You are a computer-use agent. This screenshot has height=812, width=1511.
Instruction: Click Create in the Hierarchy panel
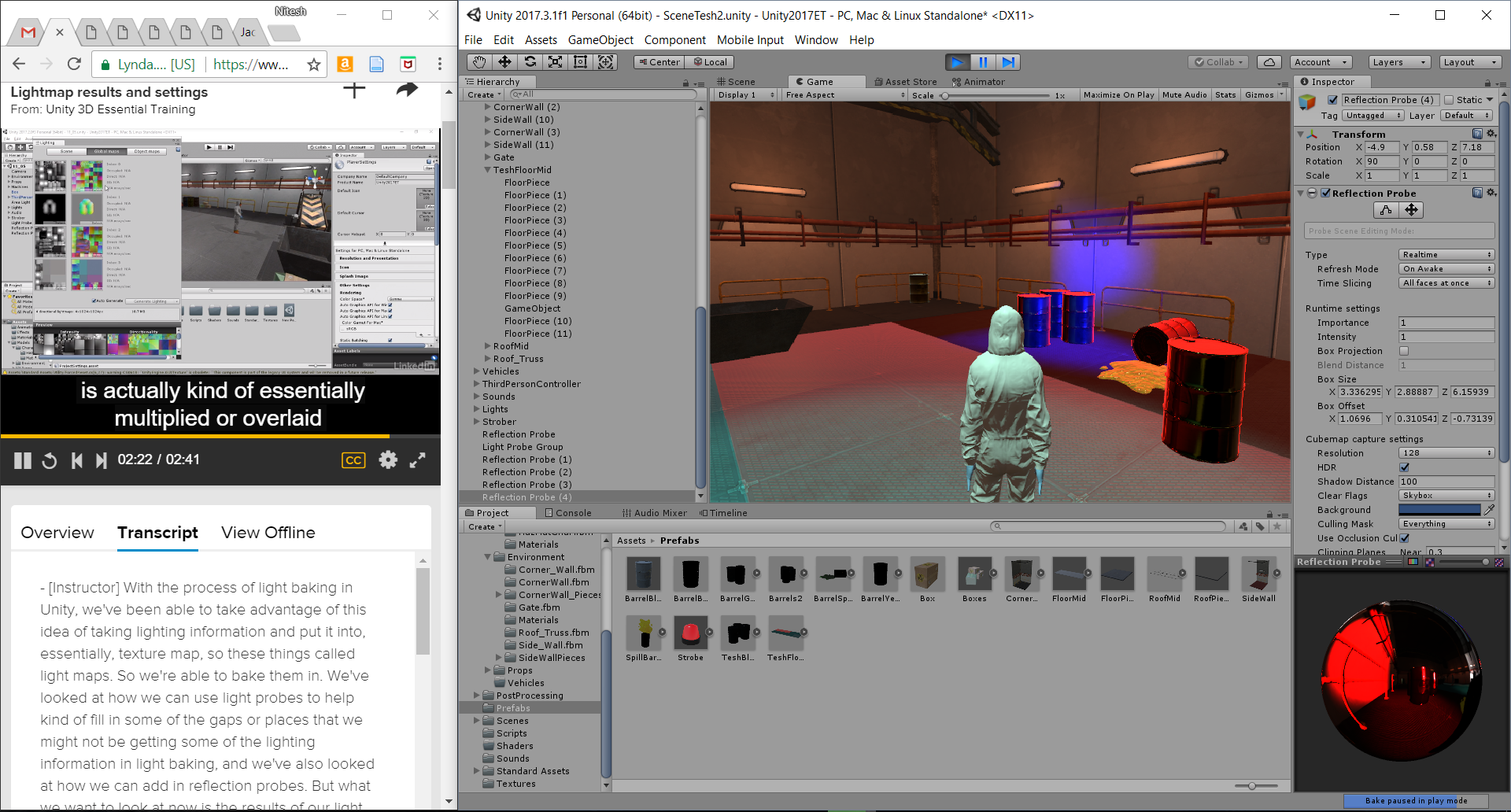484,95
